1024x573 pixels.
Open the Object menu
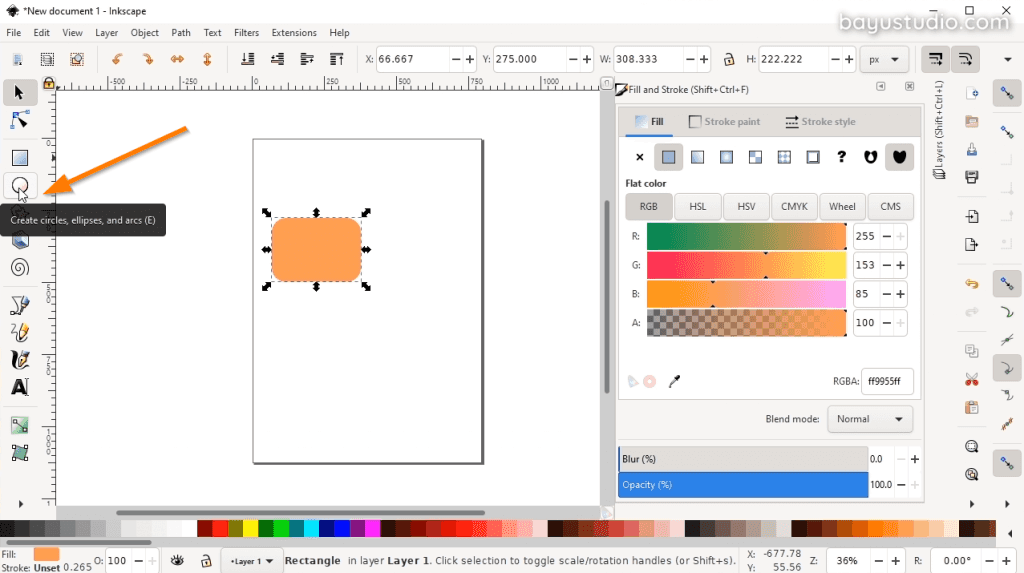coord(144,33)
